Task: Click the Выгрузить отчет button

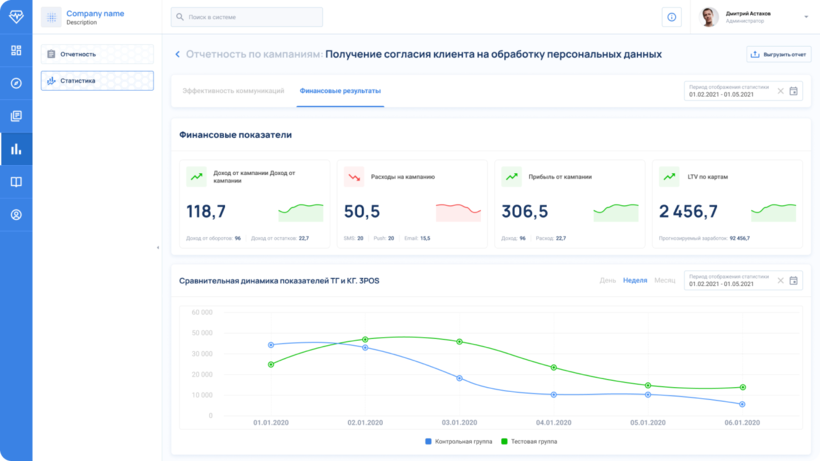Action: point(778,54)
